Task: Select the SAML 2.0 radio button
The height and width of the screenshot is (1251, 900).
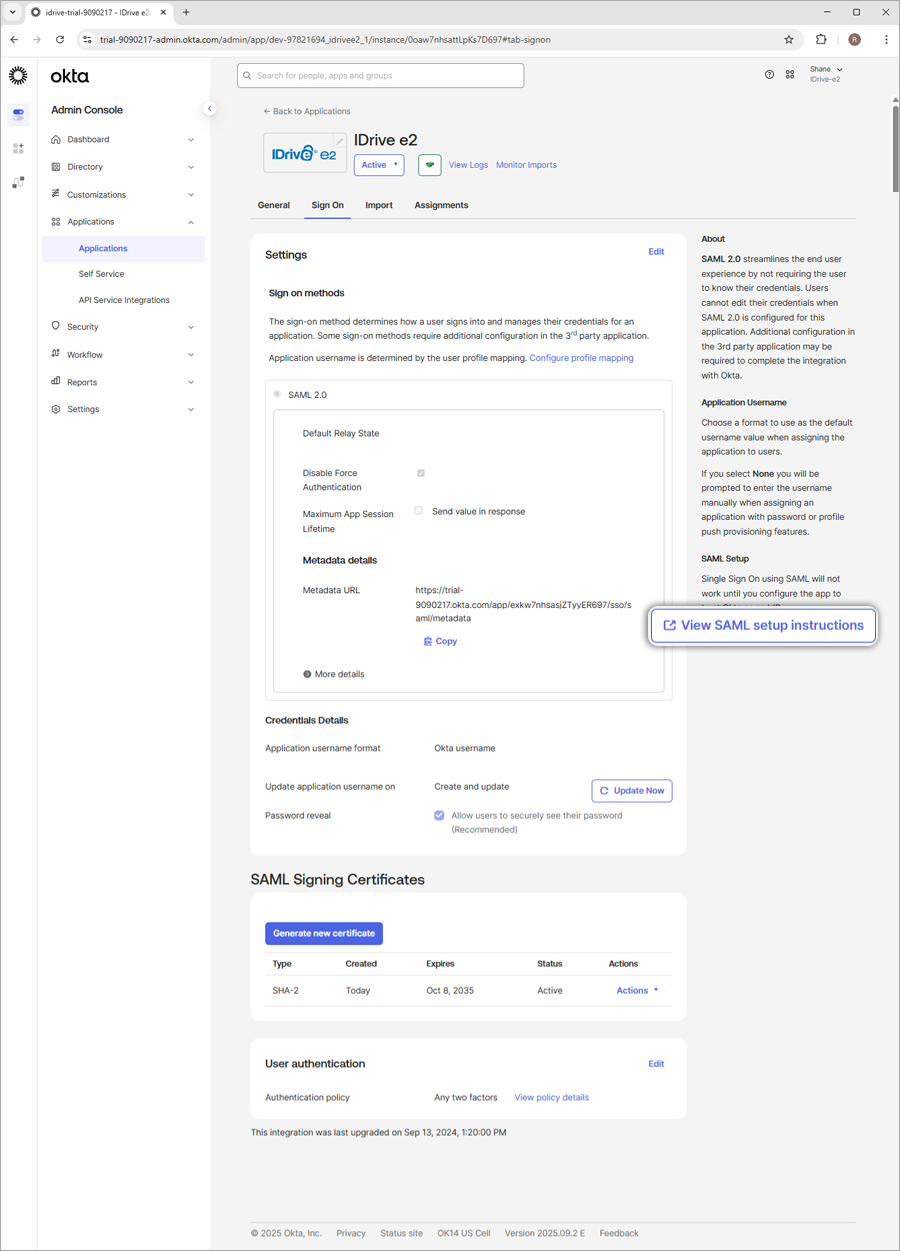Action: coord(277,394)
